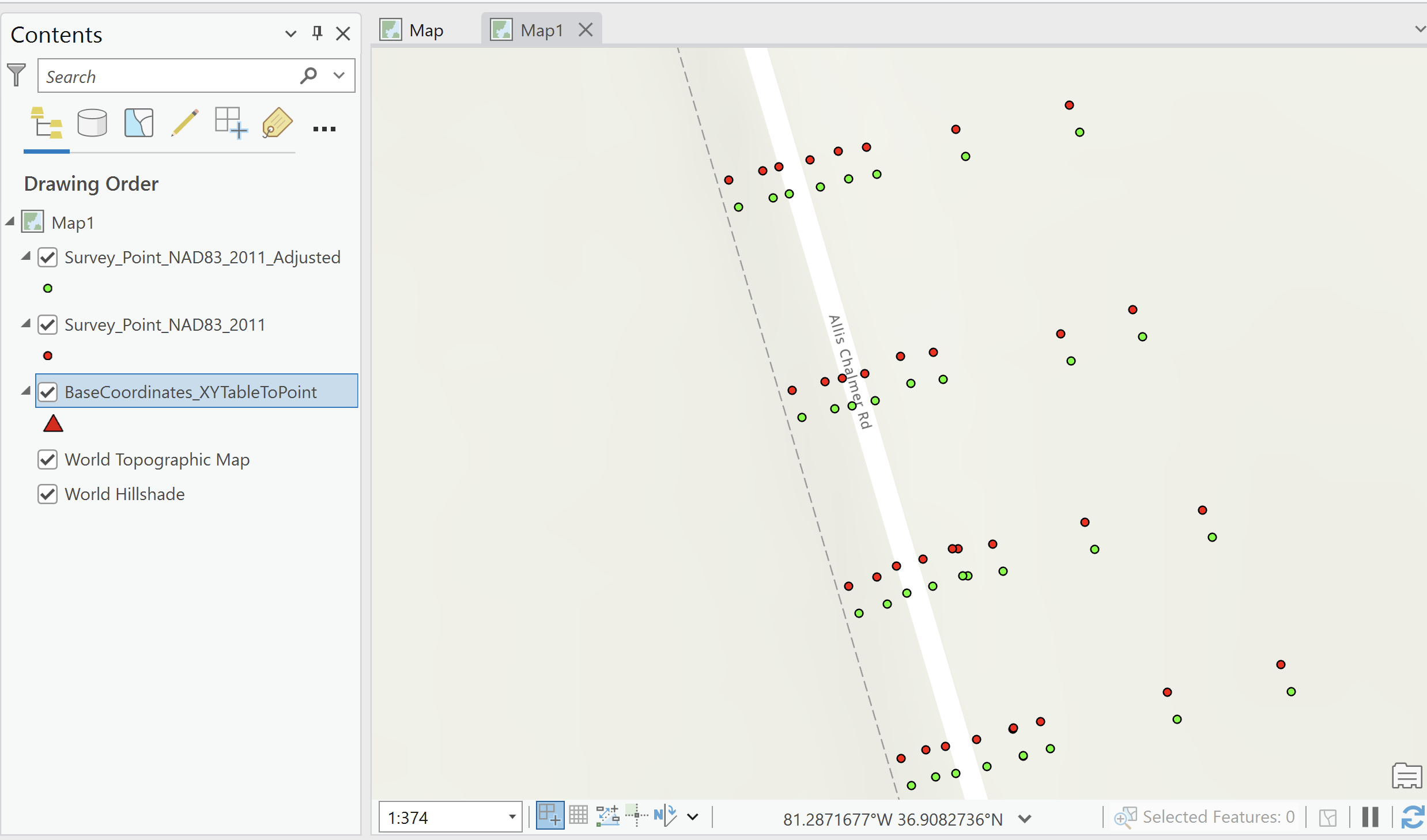Open the catalog pane icon on map
Screen dimensions: 1427x840
(x=1407, y=775)
